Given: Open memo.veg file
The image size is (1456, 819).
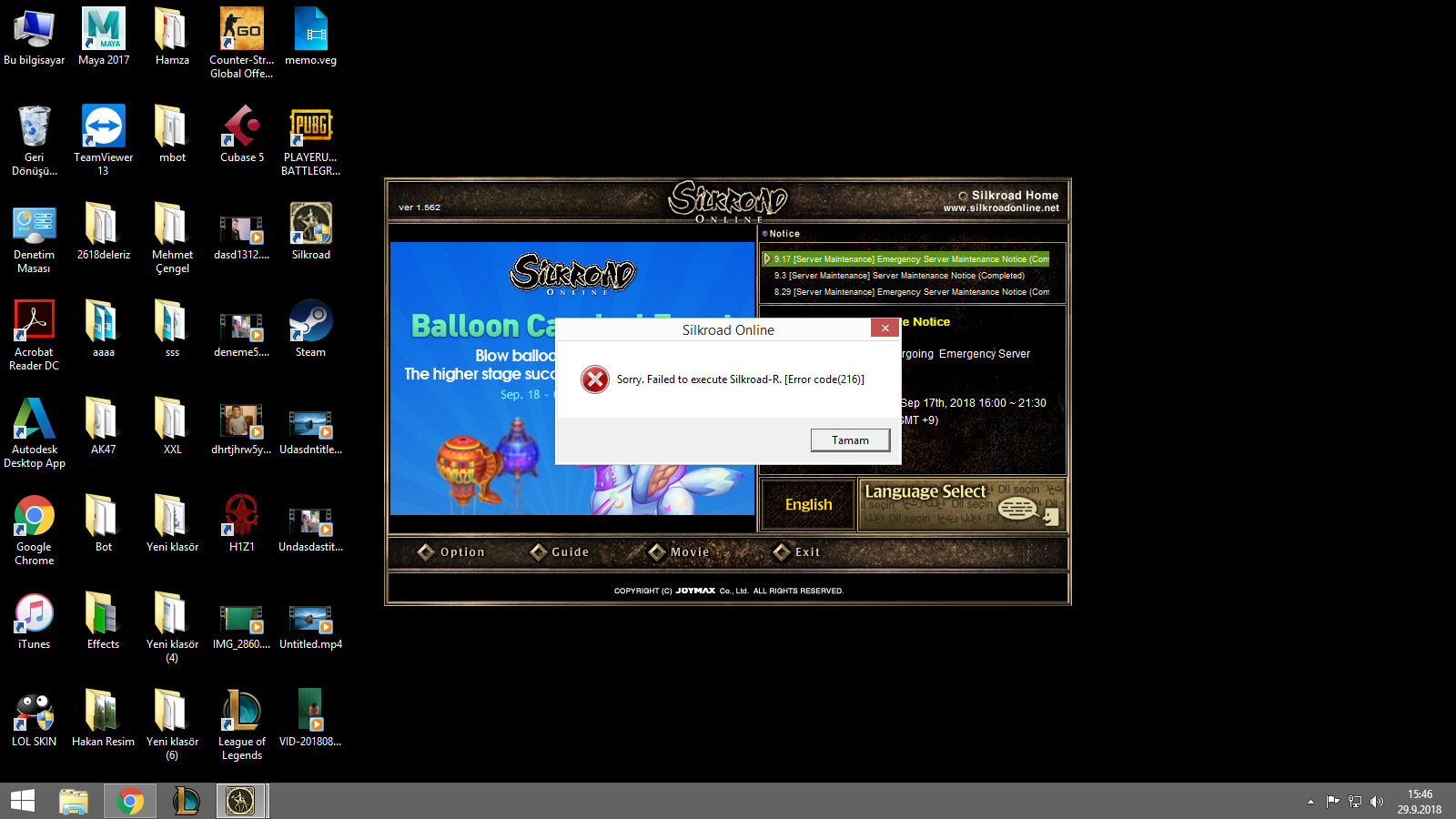Looking at the screenshot, I should click(x=310, y=36).
